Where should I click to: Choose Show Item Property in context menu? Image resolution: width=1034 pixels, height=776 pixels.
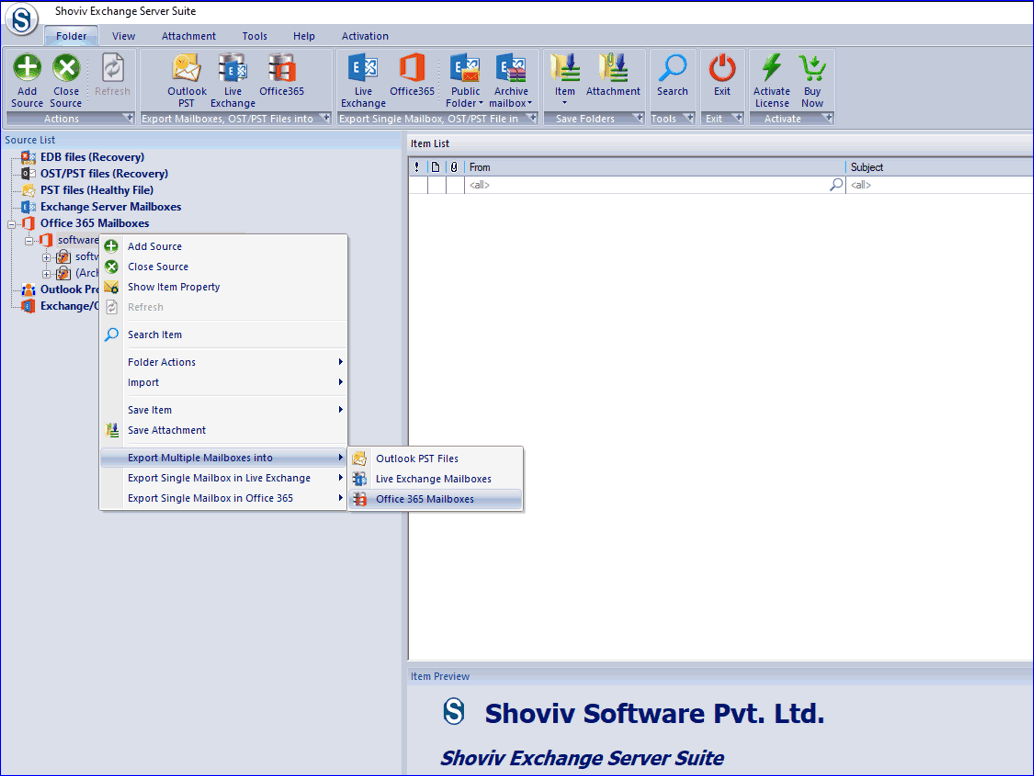pos(223,287)
